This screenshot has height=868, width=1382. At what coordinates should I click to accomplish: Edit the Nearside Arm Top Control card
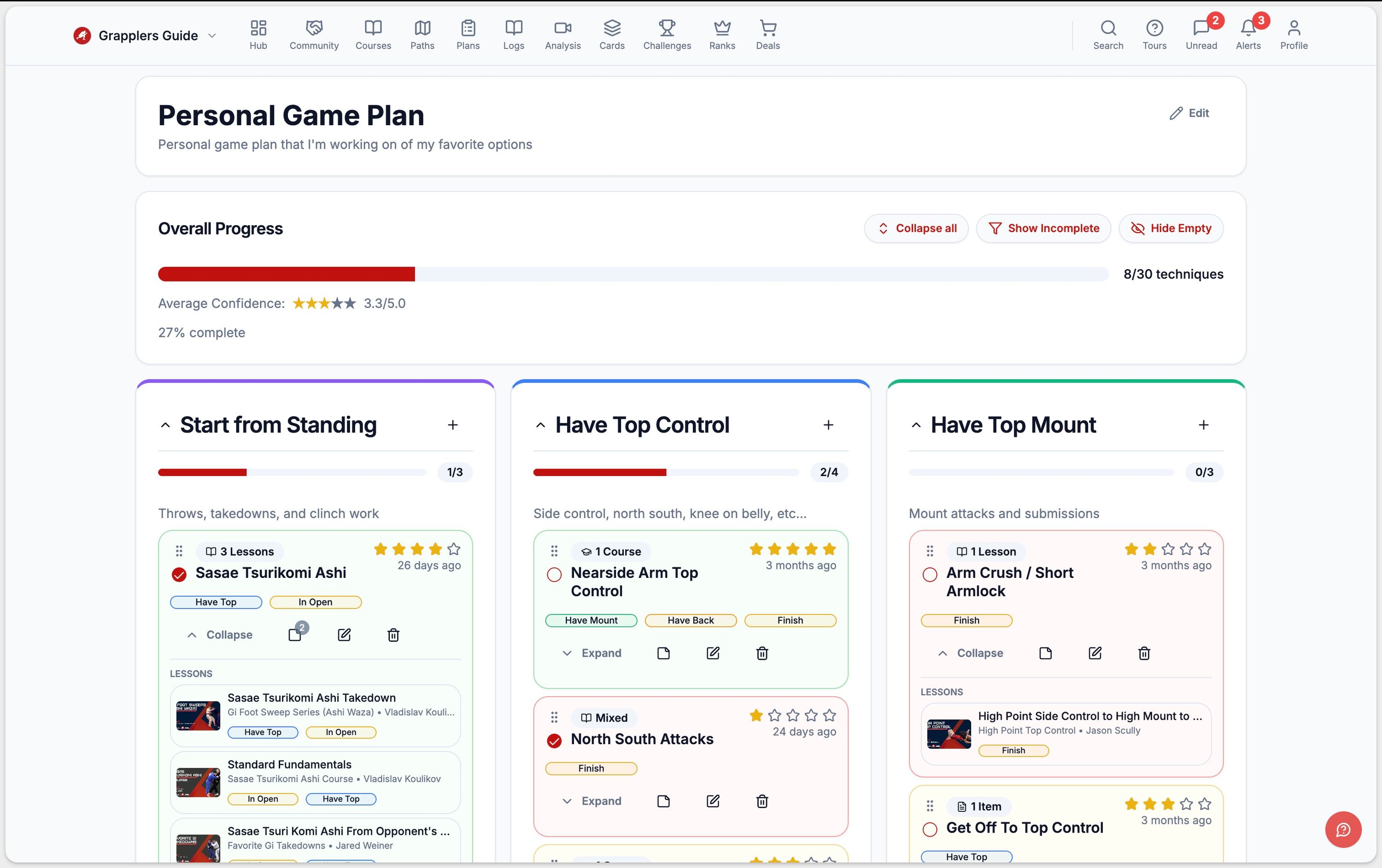pyautogui.click(x=713, y=653)
